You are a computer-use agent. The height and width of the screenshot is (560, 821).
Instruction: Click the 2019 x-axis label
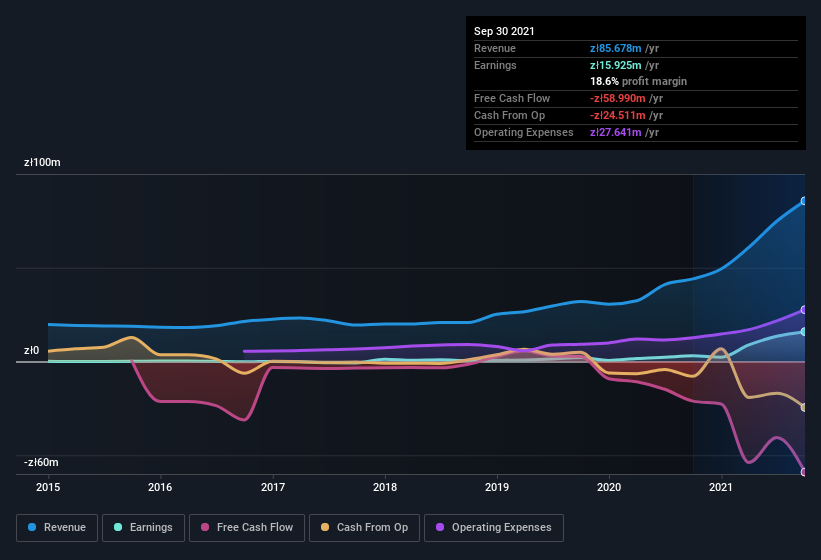pos(497,487)
